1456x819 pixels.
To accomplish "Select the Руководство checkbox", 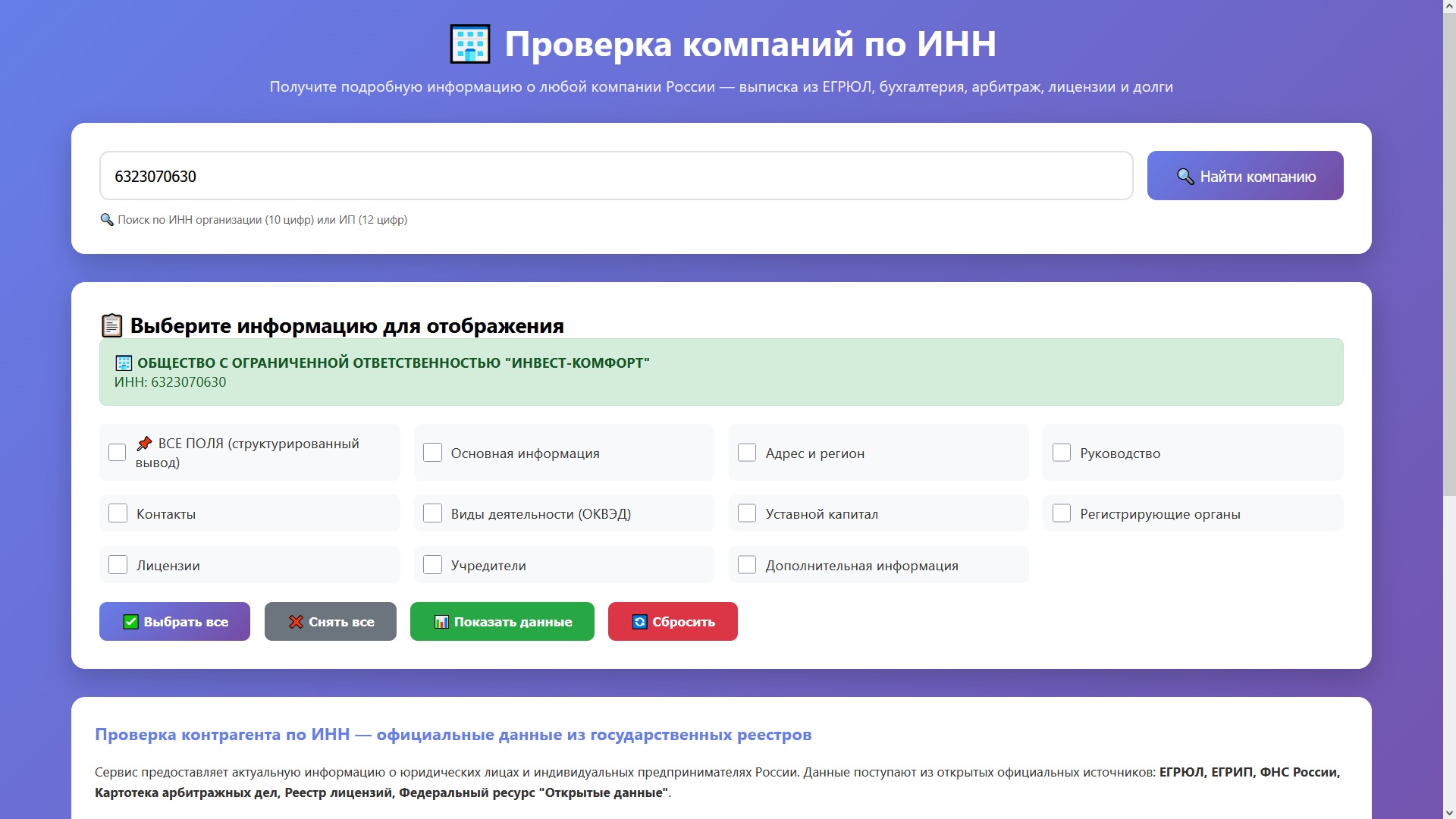I will pos(1062,453).
